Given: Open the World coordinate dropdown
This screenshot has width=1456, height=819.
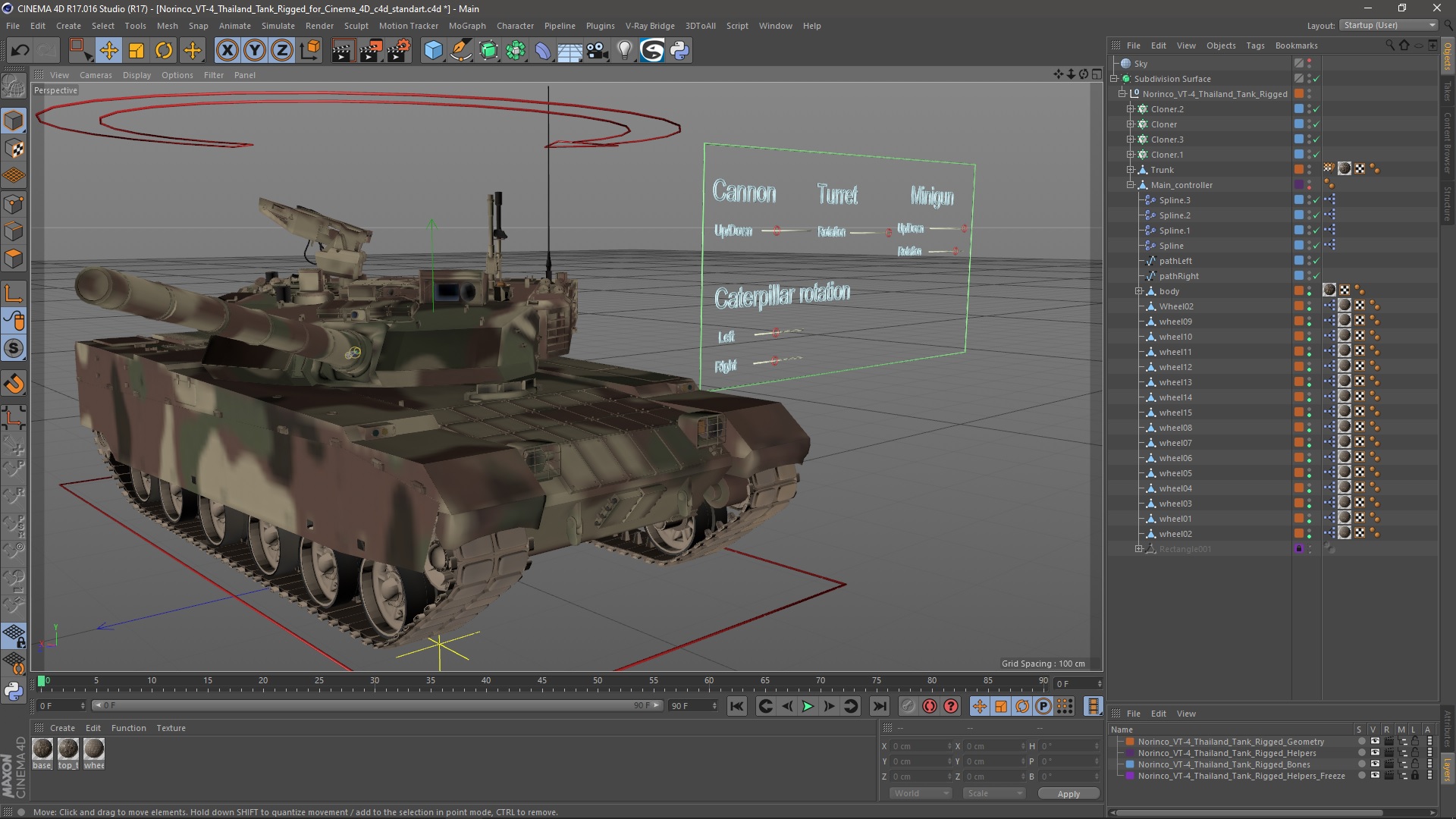Looking at the screenshot, I should pyautogui.click(x=921, y=793).
